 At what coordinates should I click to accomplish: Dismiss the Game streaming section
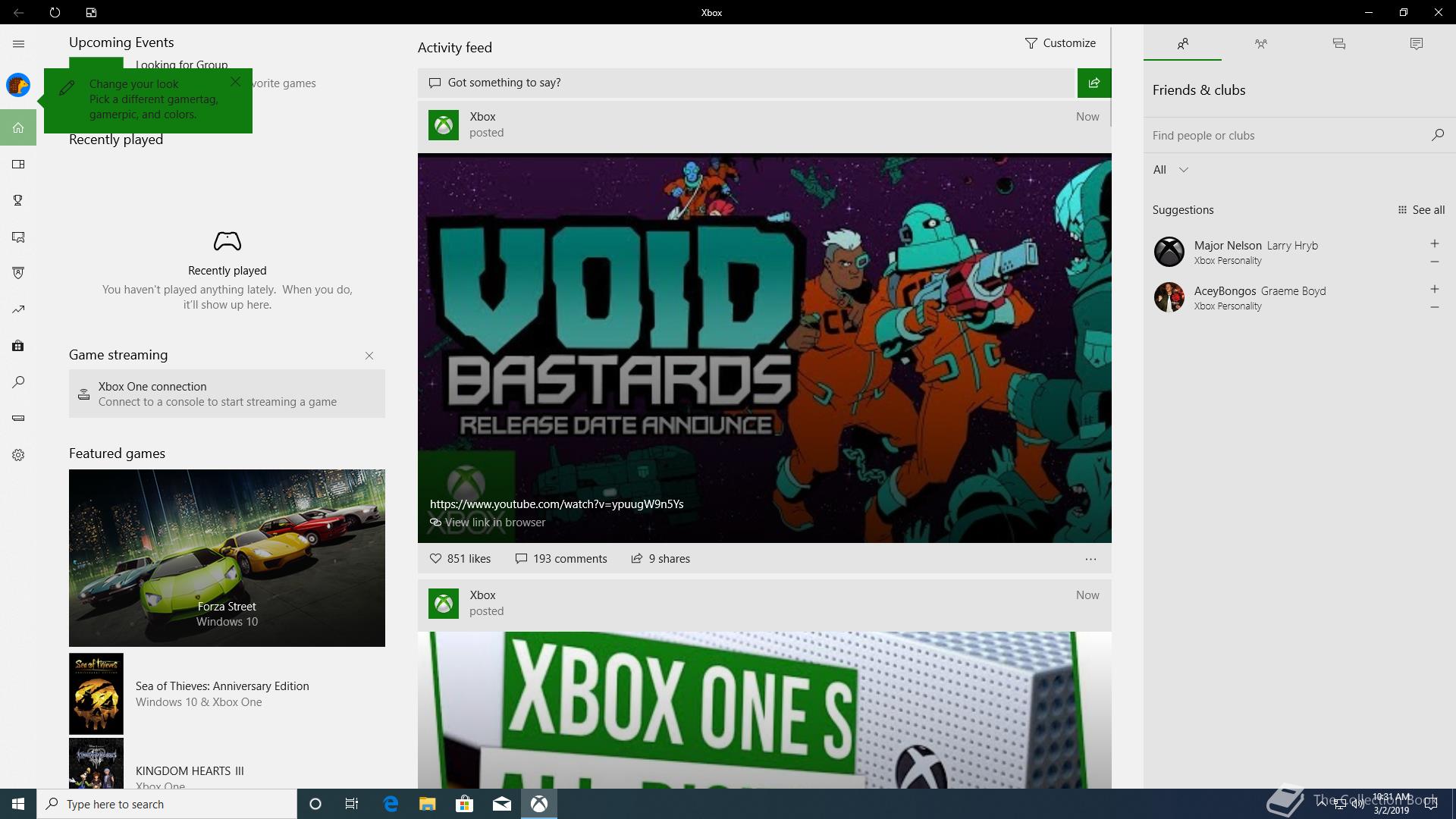tap(369, 356)
